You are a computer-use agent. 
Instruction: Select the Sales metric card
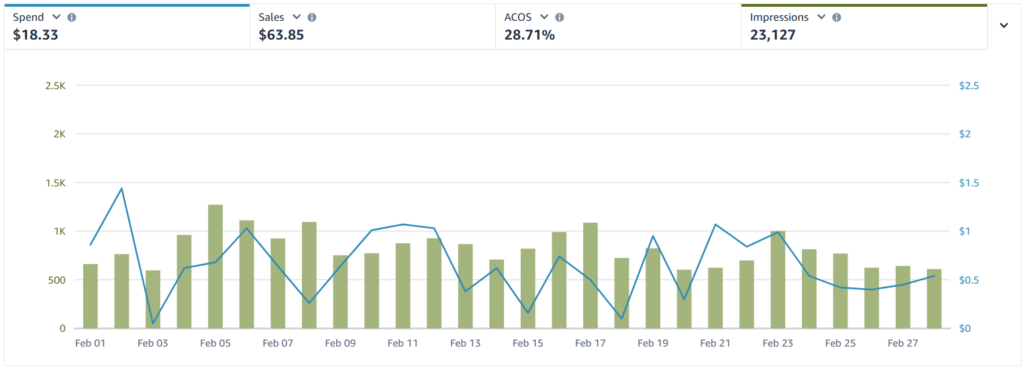point(373,27)
